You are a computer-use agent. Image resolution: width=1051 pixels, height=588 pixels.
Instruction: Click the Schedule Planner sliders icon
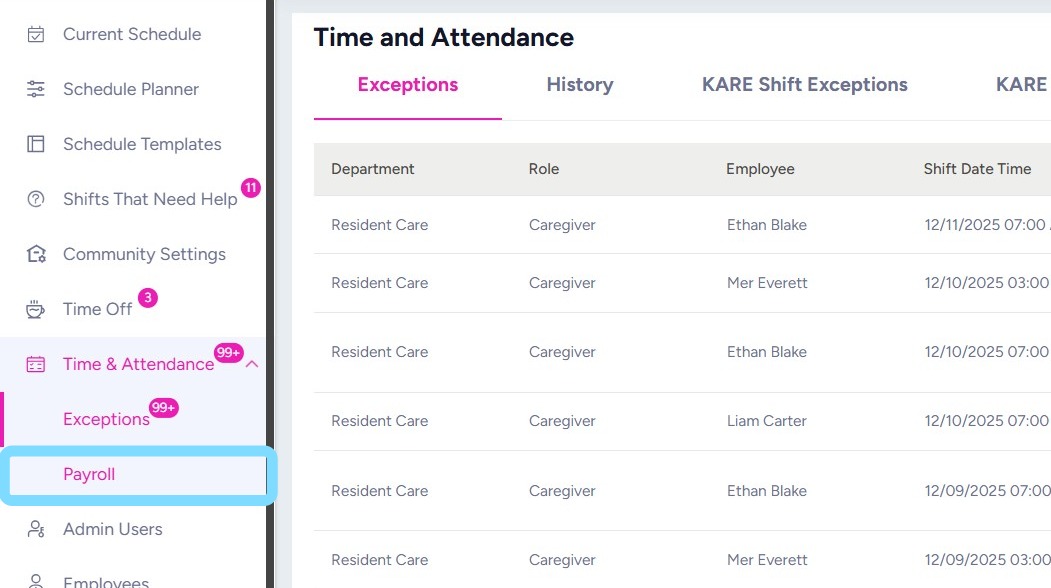[x=36, y=89]
